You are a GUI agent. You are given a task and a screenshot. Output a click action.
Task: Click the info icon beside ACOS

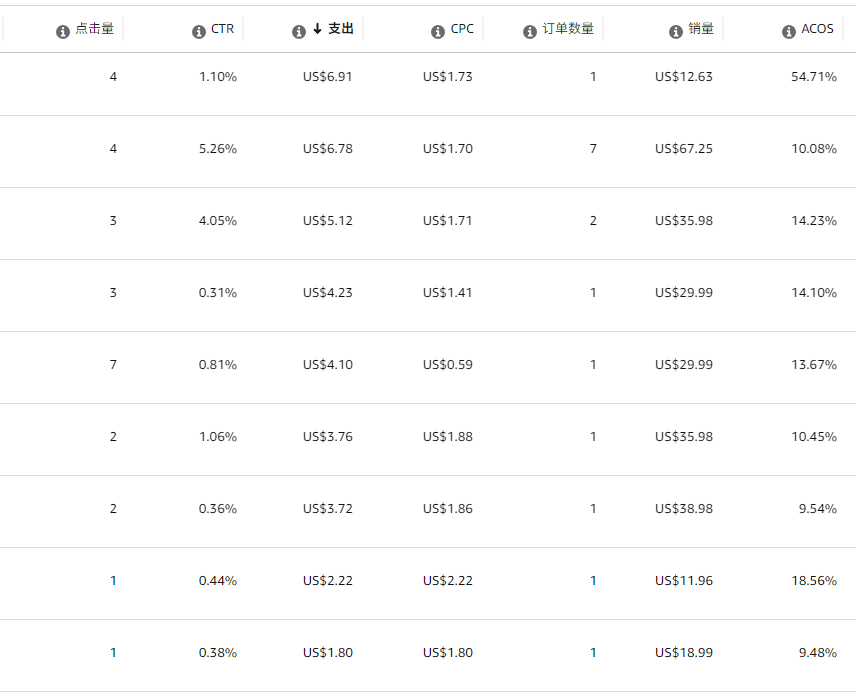[788, 32]
